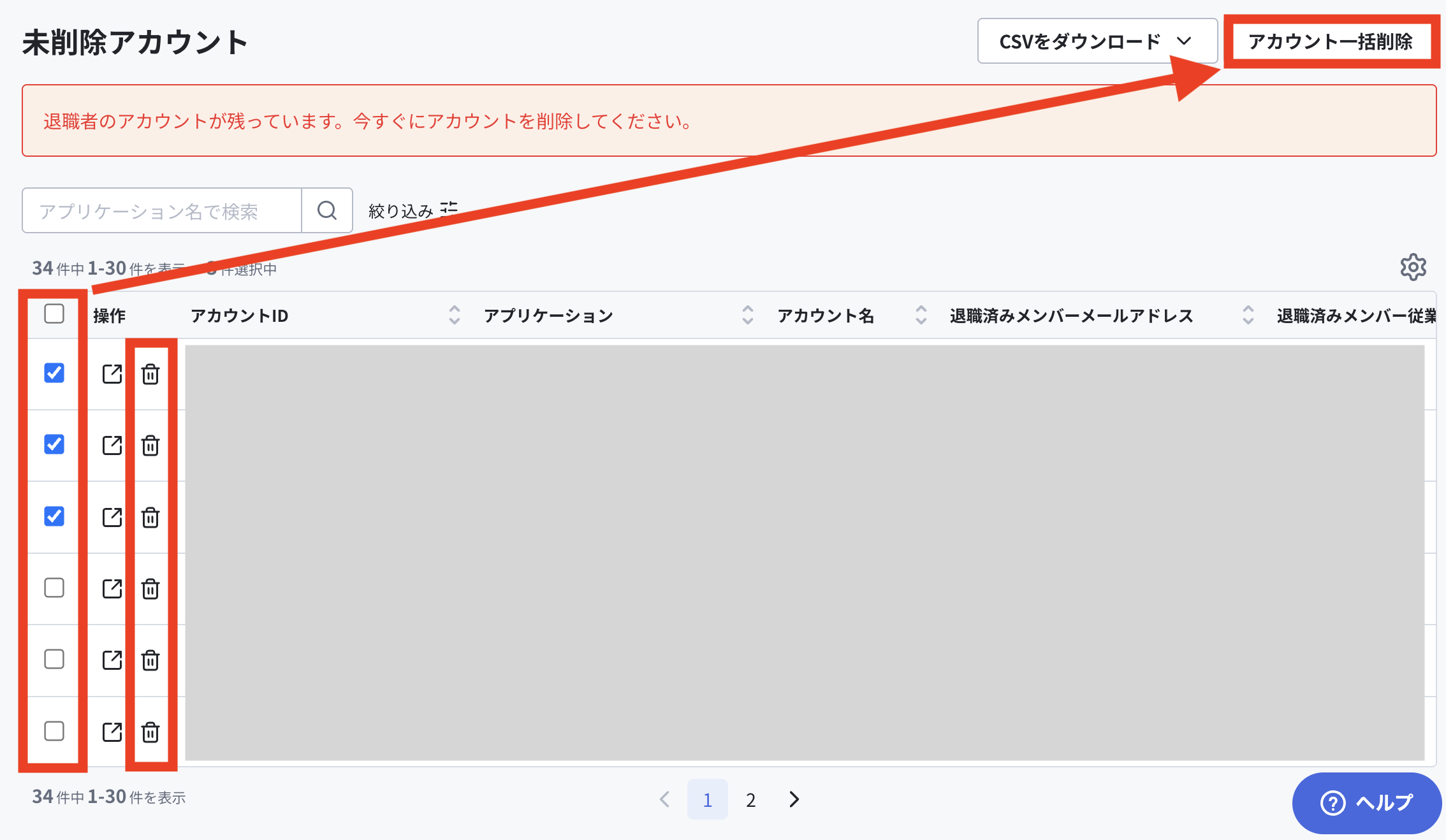Click the bottom 34件中1-30件を表示 count text
The width and height of the screenshot is (1446, 840).
coord(109,797)
